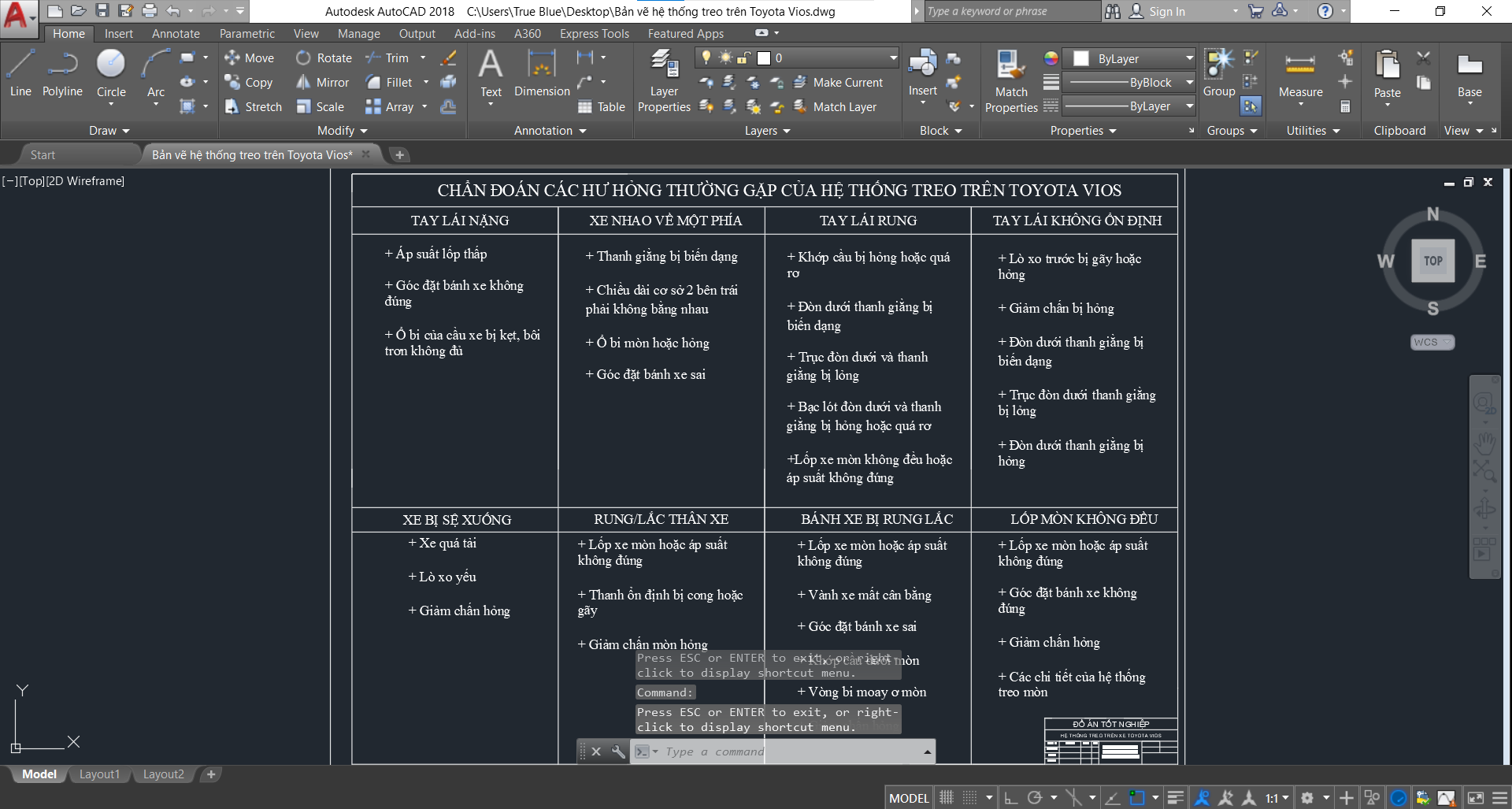This screenshot has height=809, width=1512.
Task: Open Layer Properties manager
Action: (664, 80)
